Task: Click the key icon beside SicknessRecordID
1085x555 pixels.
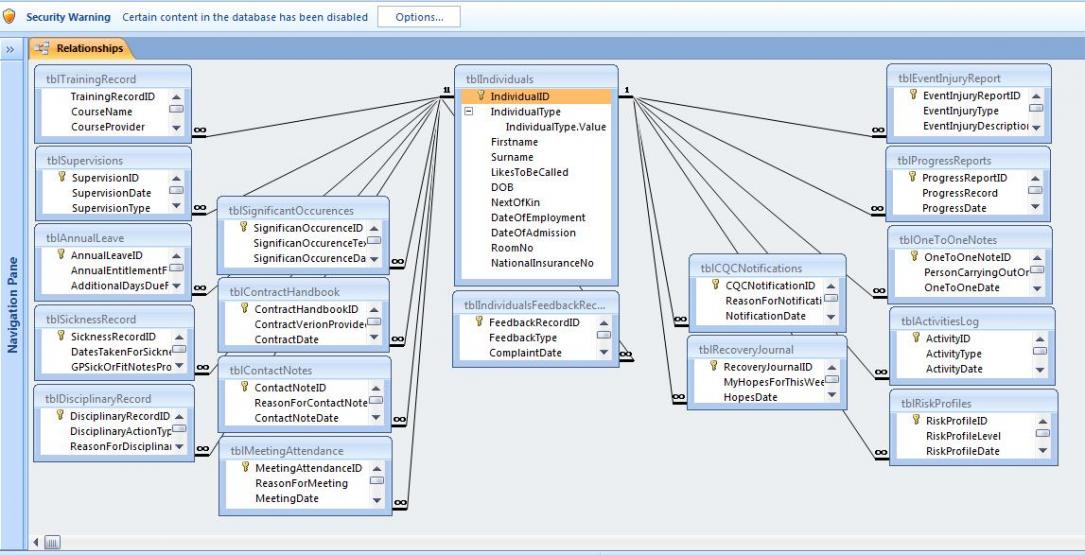Action: [x=62, y=336]
